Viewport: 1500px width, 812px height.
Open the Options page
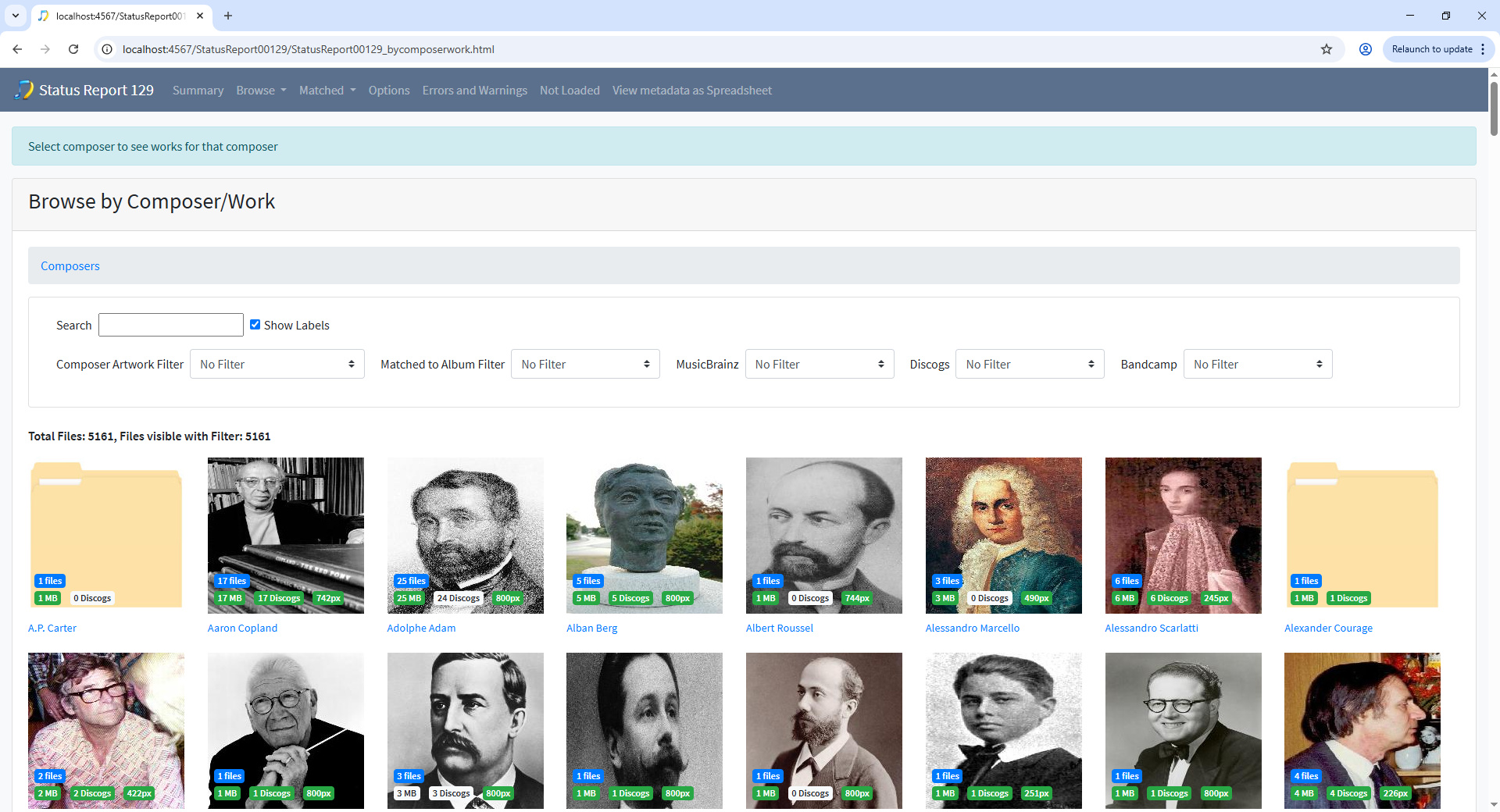click(389, 90)
